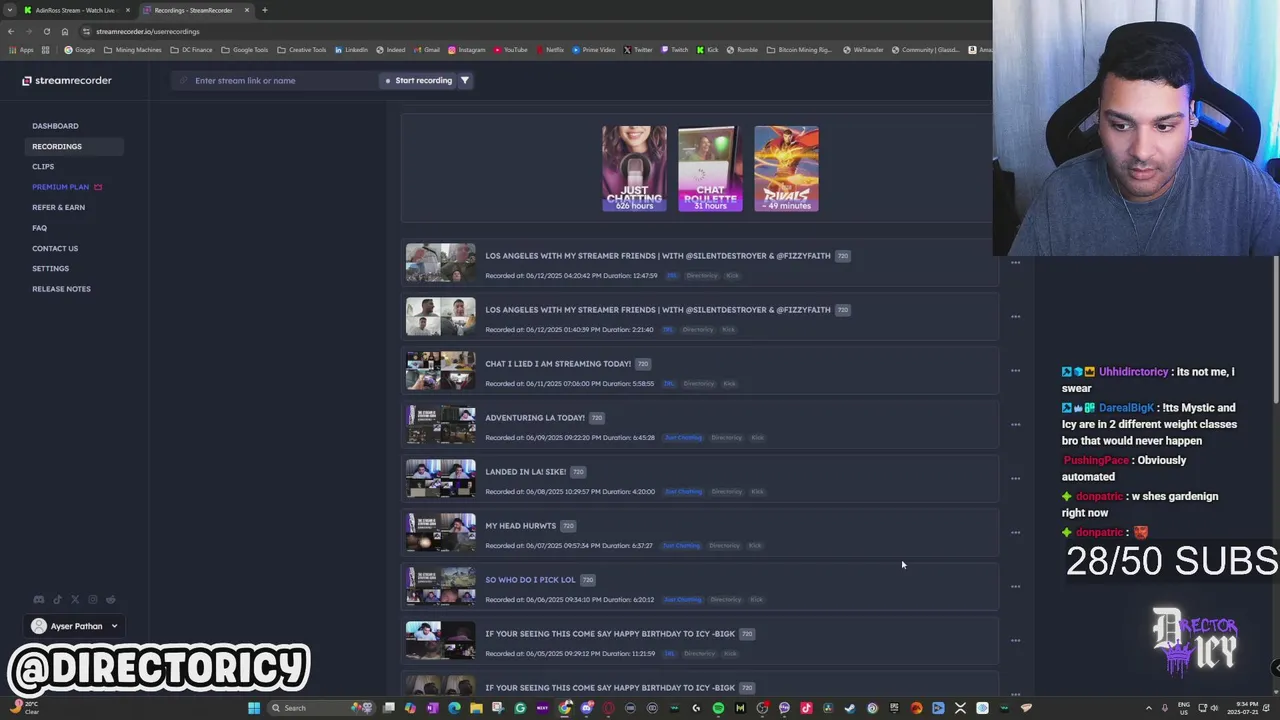The width and height of the screenshot is (1280, 720).
Task: Open Spotify from the taskbar
Action: (x=718, y=708)
